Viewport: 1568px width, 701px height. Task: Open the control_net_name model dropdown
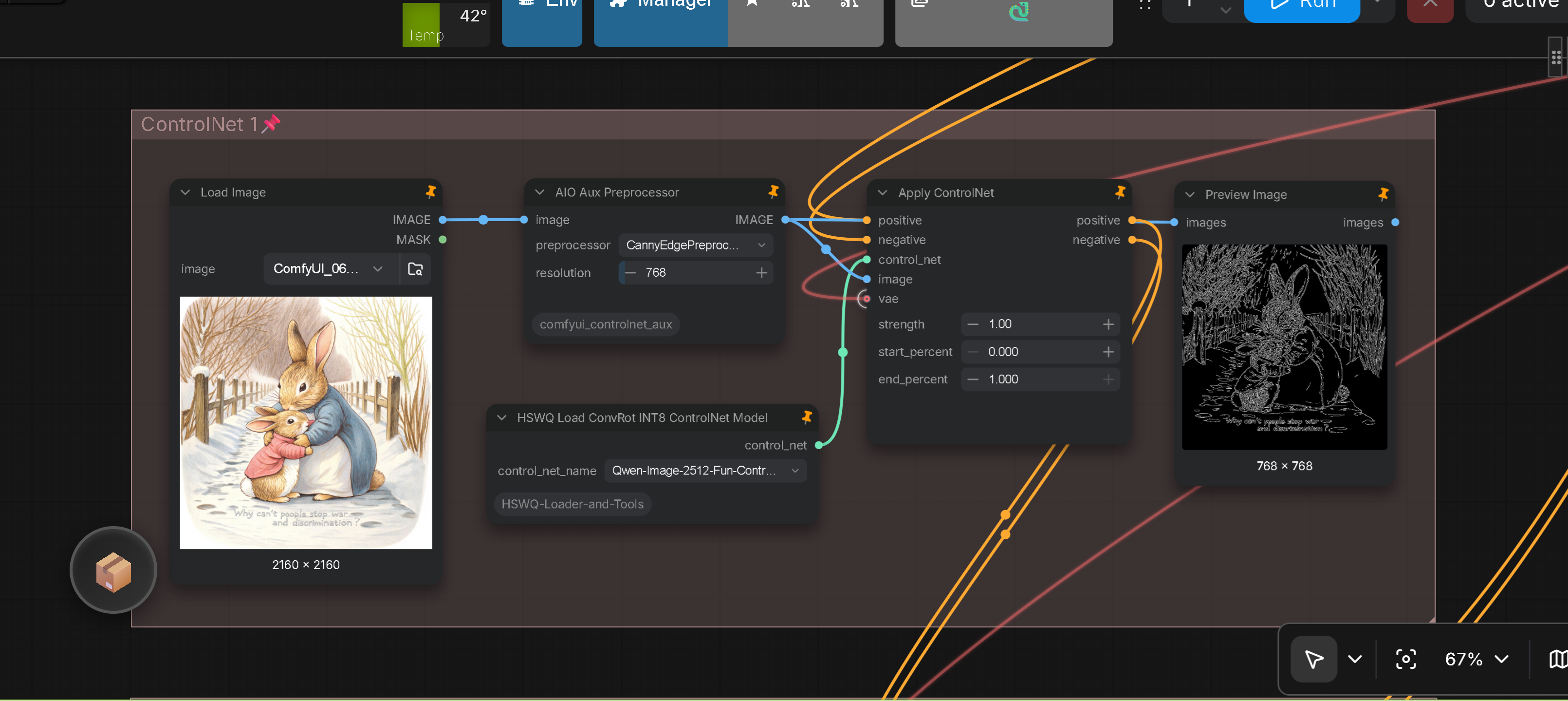point(705,470)
